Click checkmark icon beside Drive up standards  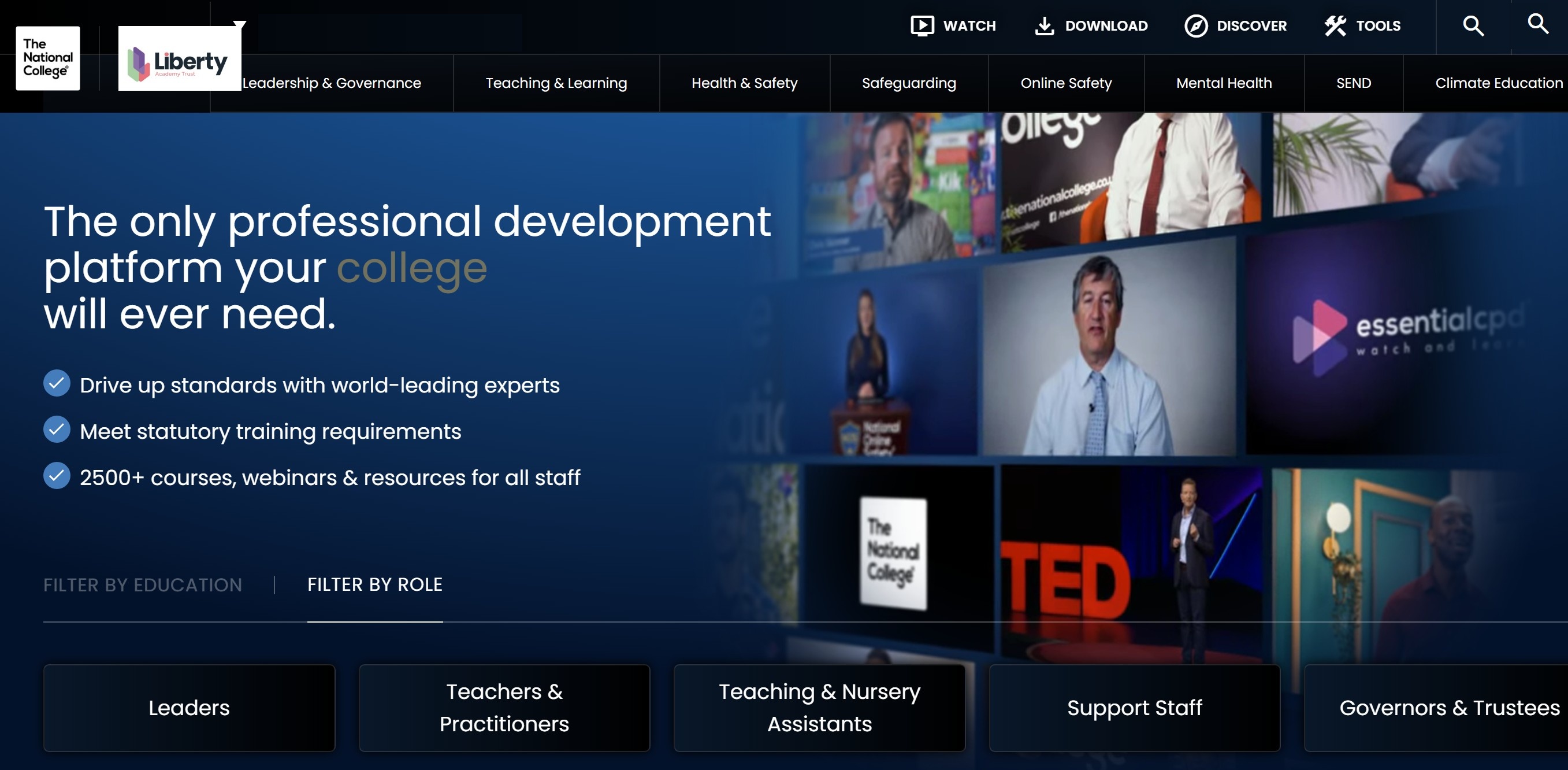[x=57, y=383]
